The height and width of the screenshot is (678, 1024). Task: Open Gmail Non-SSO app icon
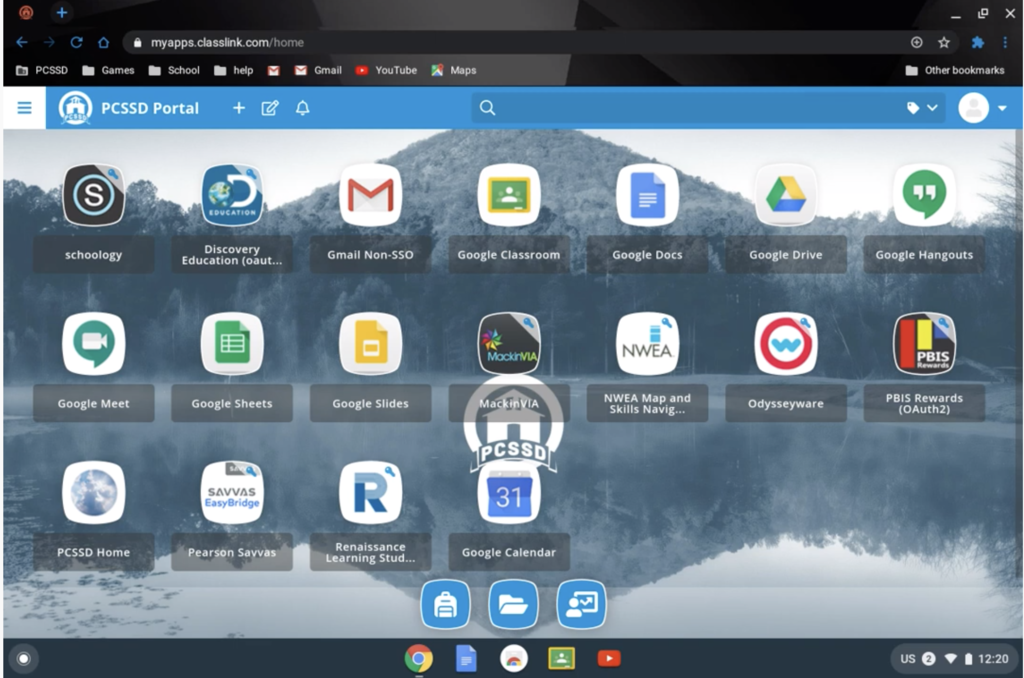click(370, 195)
